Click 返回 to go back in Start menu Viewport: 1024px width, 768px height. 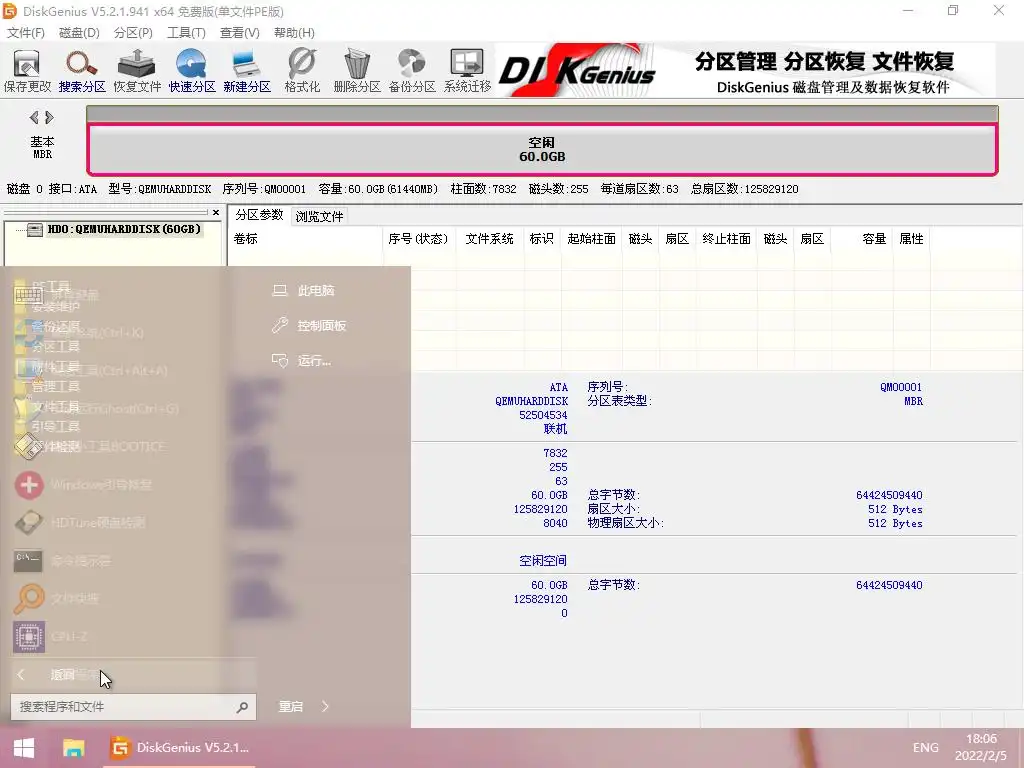point(63,675)
